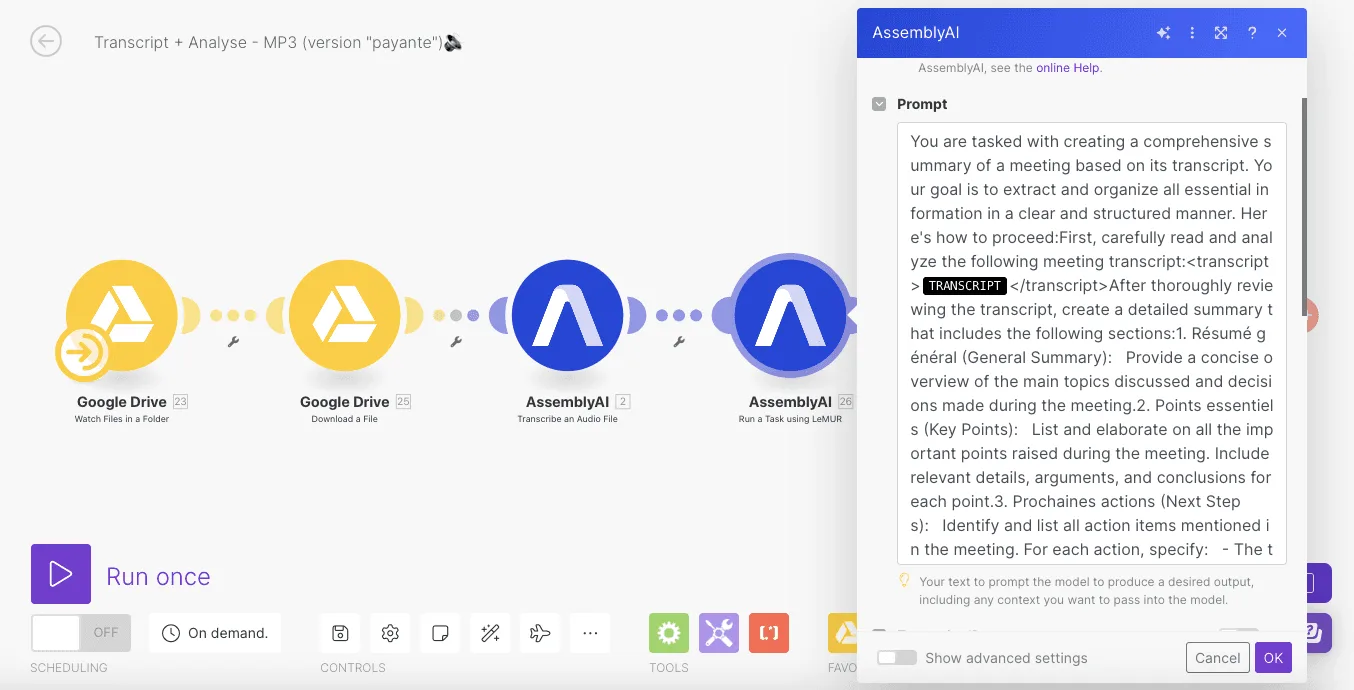Click the purple help chat button at right edge

coord(1318,633)
